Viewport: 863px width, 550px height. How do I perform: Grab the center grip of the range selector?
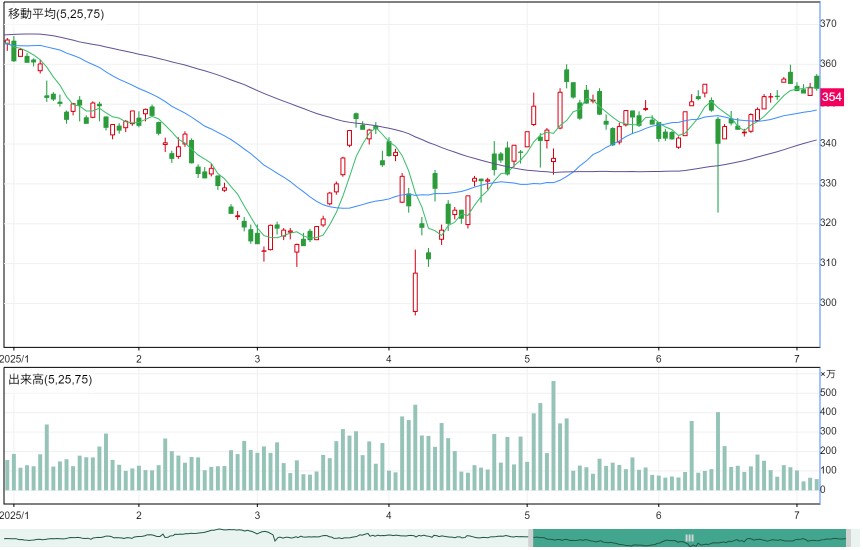pyautogui.click(x=689, y=538)
